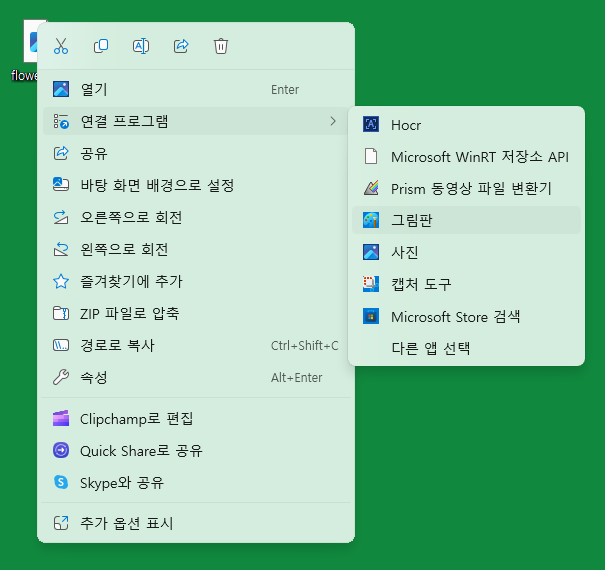This screenshot has width=605, height=570.
Task: Open with 사진 app
Action: (x=466, y=252)
